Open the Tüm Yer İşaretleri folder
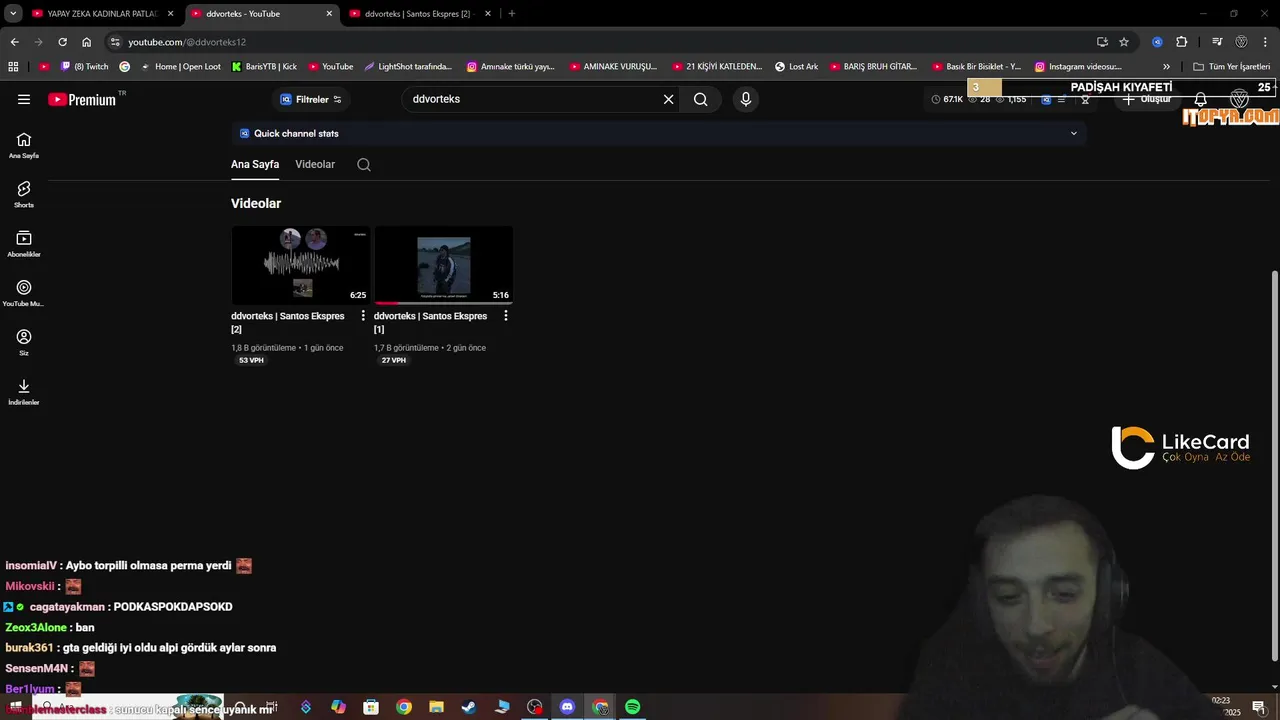 [x=1231, y=67]
